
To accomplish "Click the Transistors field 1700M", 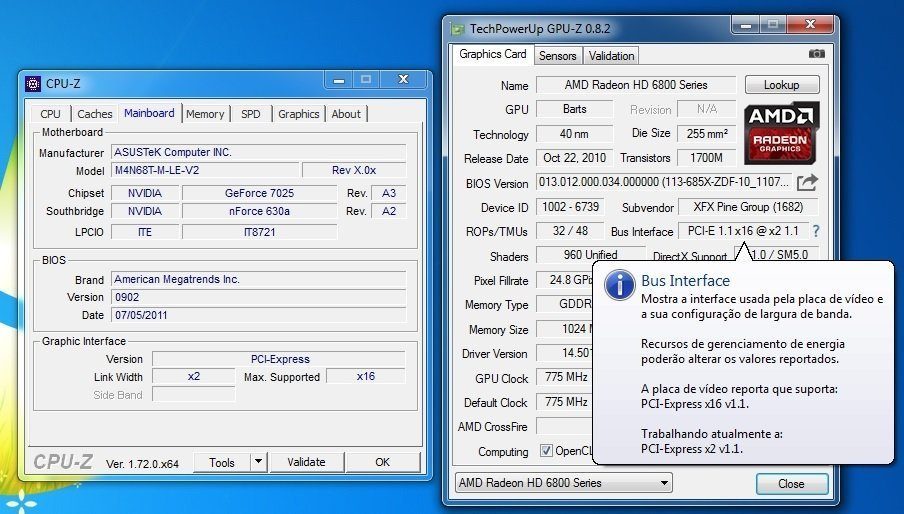I will (707, 158).
